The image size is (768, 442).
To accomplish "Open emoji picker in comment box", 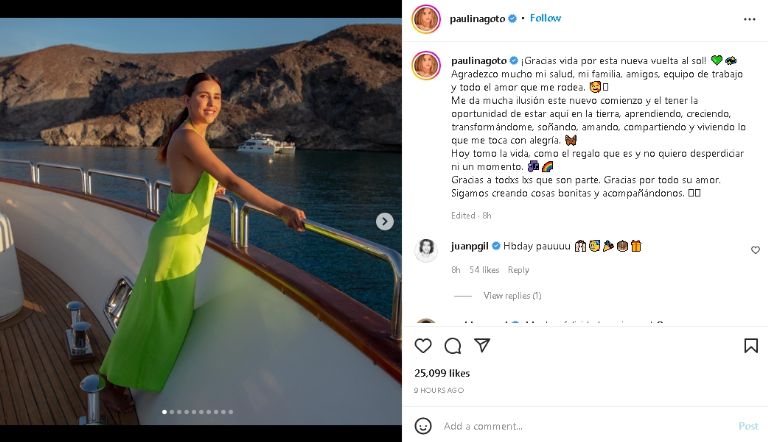I will pyautogui.click(x=423, y=425).
